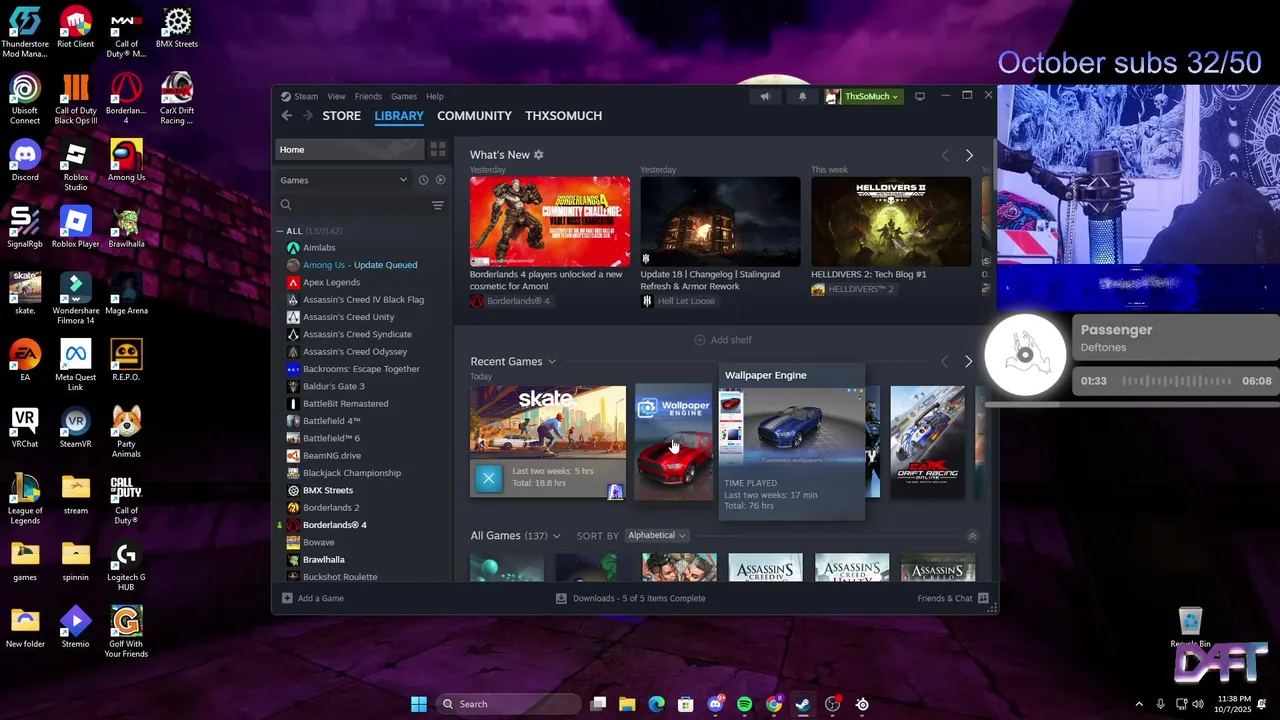The image size is (1280, 720).
Task: Sort by recent activity clock icon
Action: 423,180
